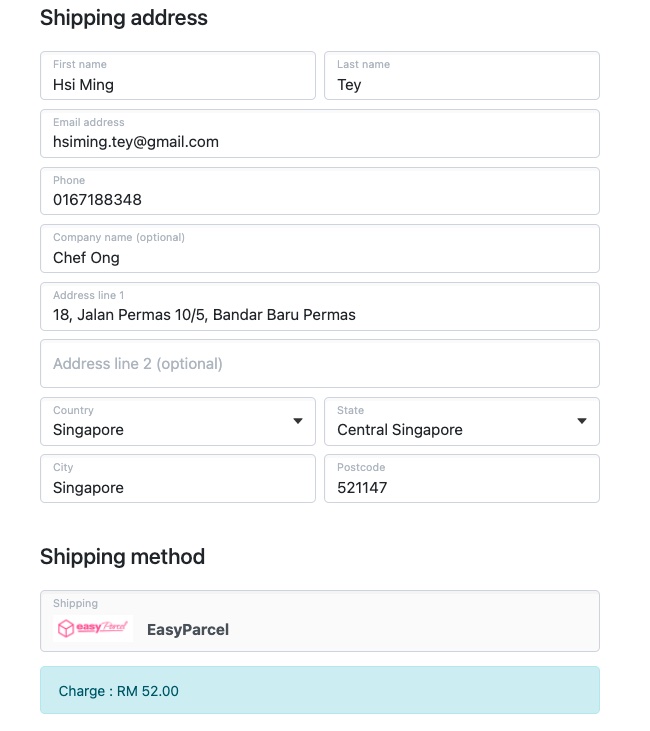Click the small Shipping label above EasyParcel
This screenshot has width=650, height=731.
(x=76, y=604)
